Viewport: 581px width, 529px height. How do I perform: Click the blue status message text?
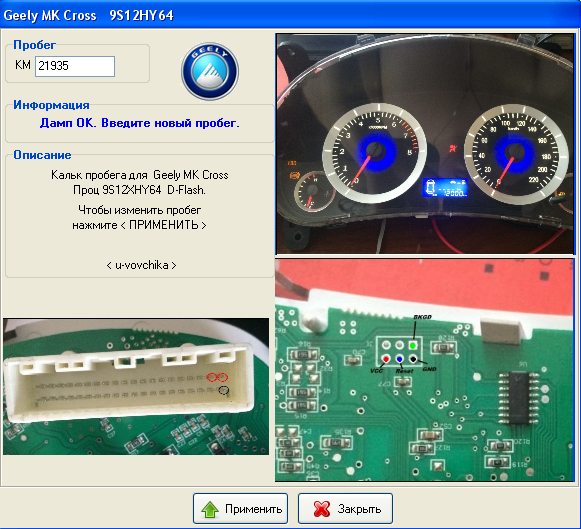click(x=140, y=123)
